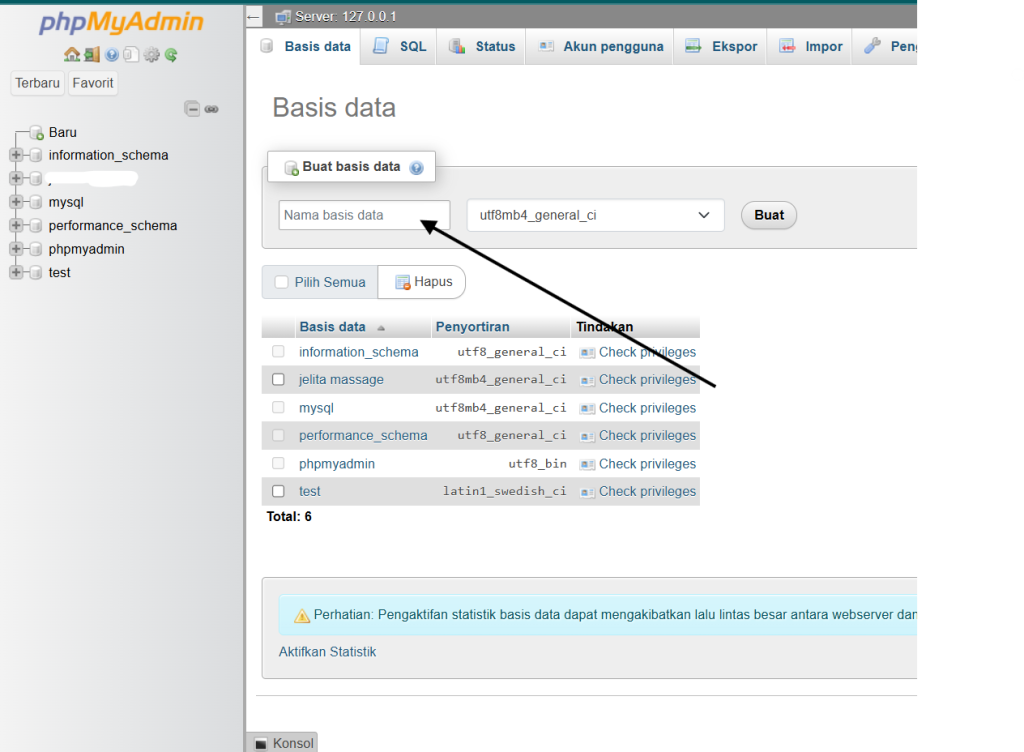Viewport: 1024px width, 752px height.
Task: Collapse all tree nodes with minus icon
Action: pos(192,109)
